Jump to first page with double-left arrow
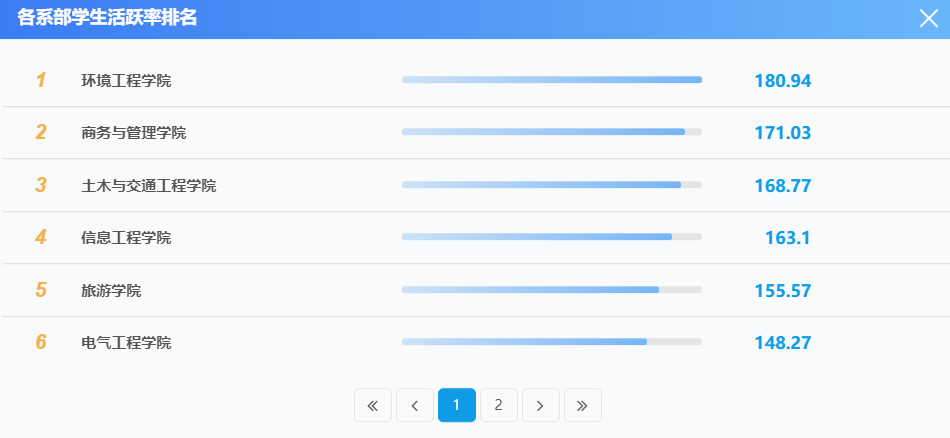The image size is (950, 438). pos(372,405)
